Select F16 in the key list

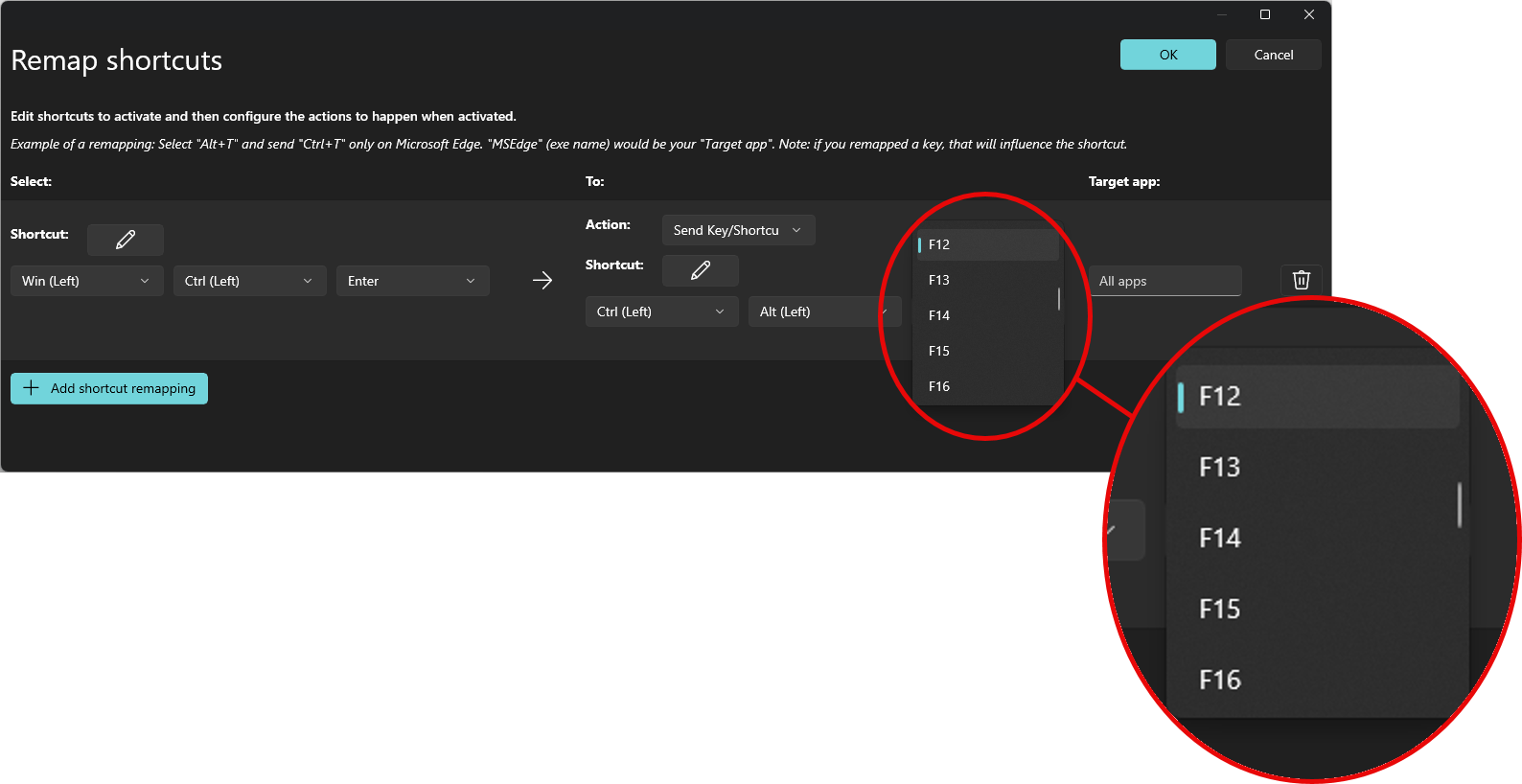tap(988, 386)
